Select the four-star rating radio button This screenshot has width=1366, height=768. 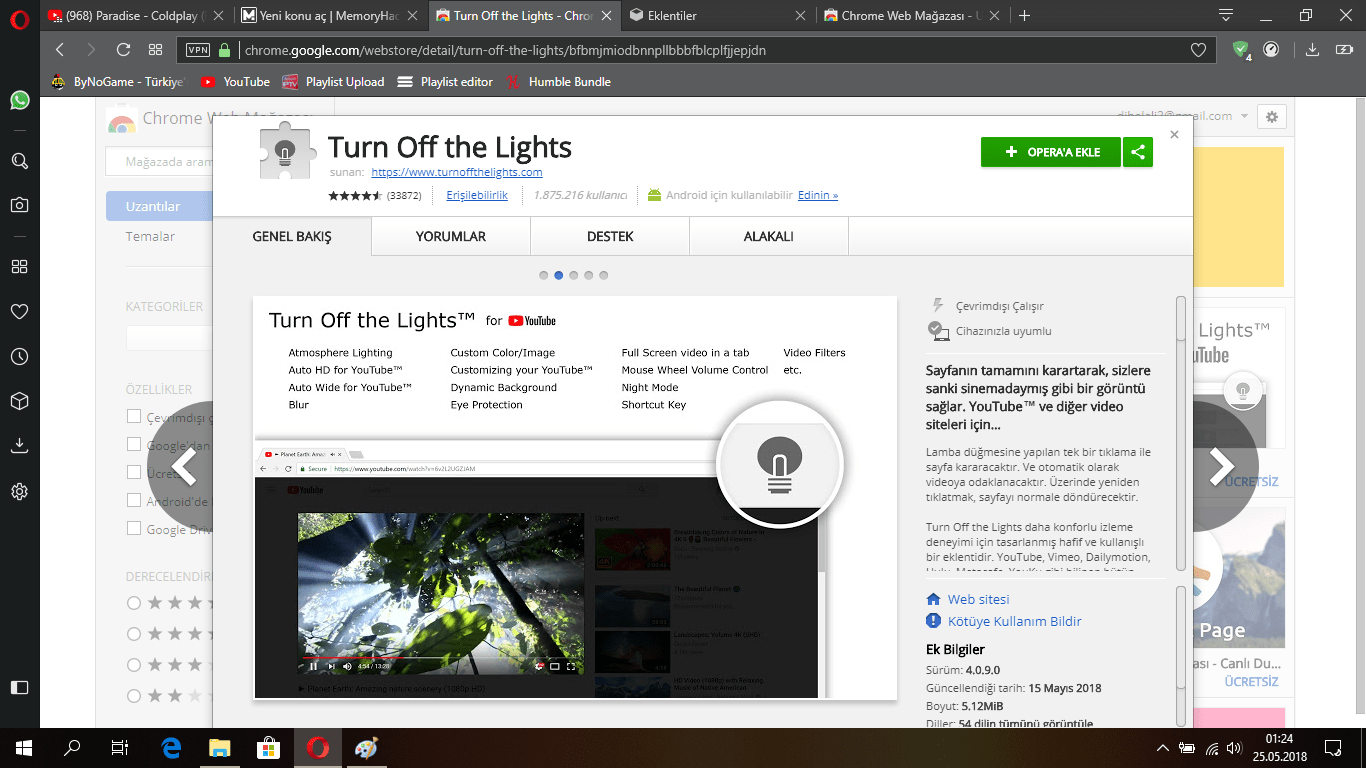(x=134, y=634)
